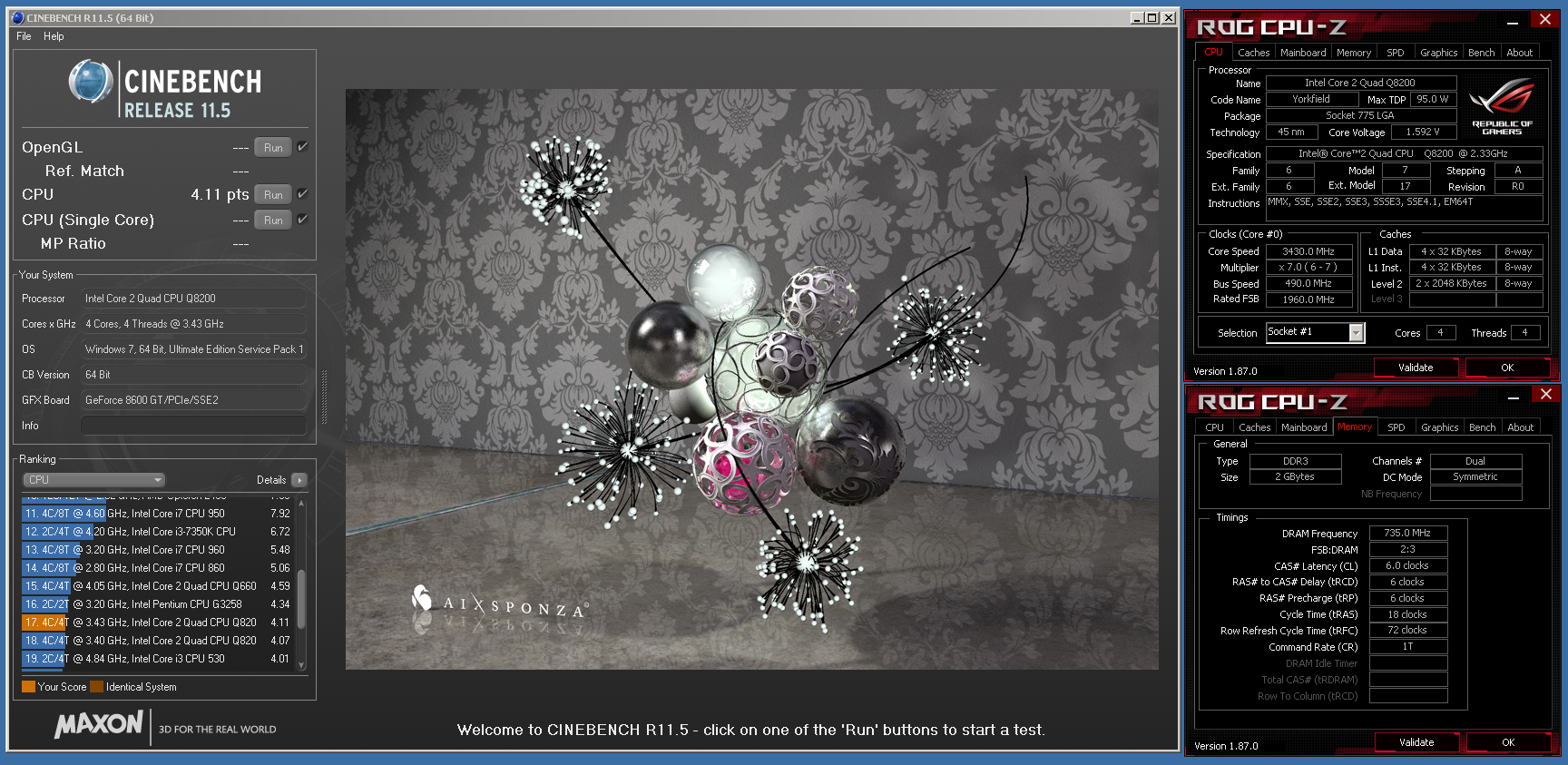The height and width of the screenshot is (765, 1568).
Task: Open the Help menu in Cinebench
Action: pos(54,36)
